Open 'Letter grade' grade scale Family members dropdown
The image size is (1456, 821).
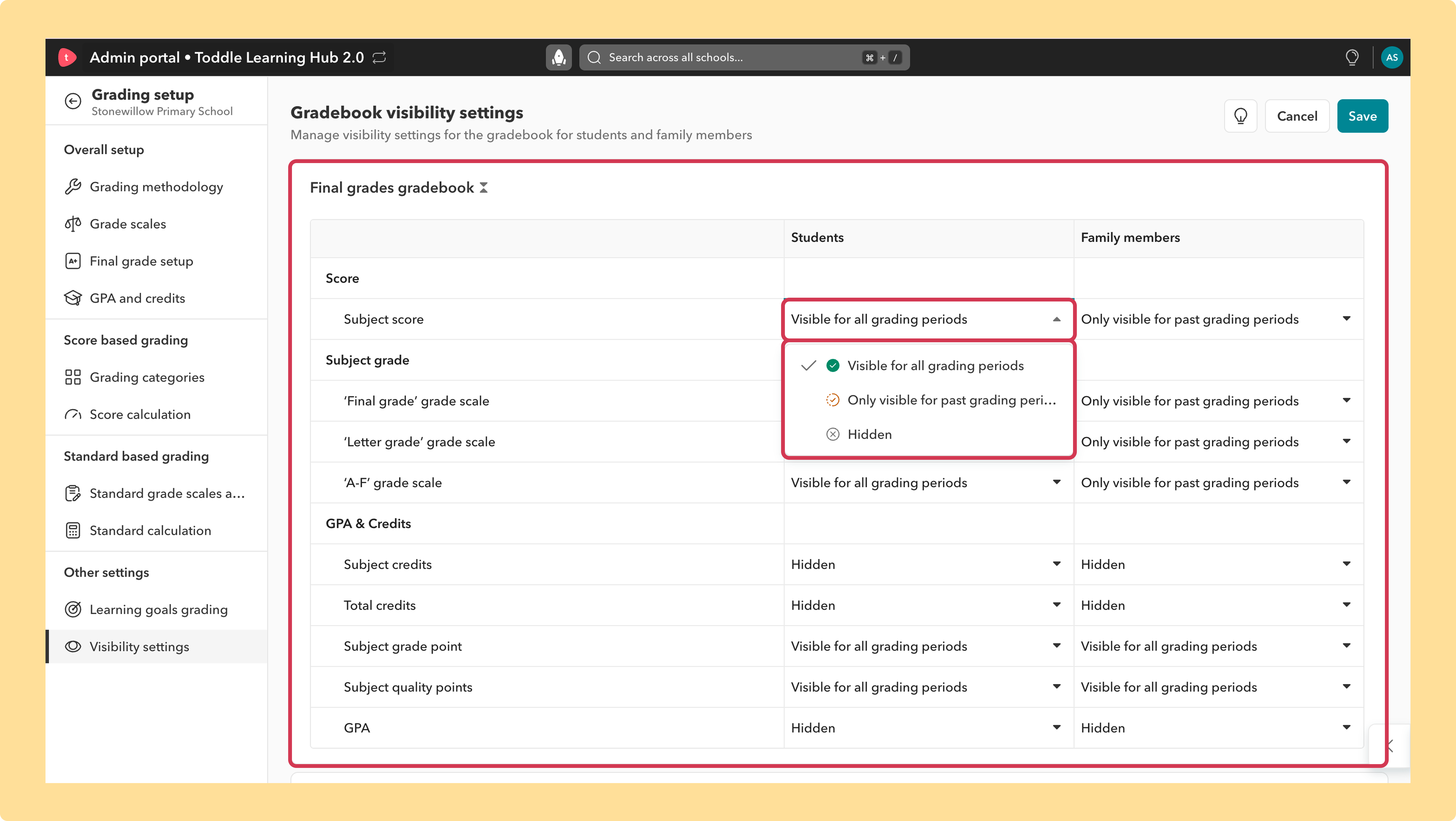[x=1219, y=442]
